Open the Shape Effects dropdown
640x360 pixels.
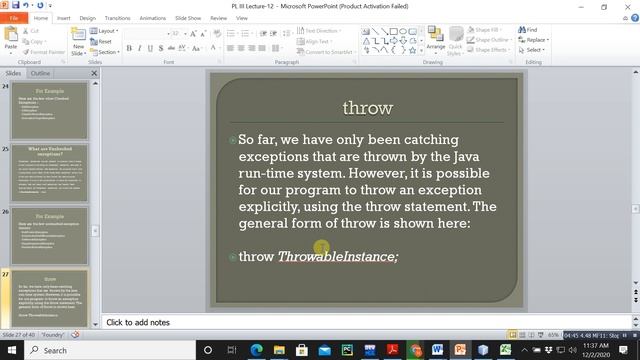pos(488,49)
